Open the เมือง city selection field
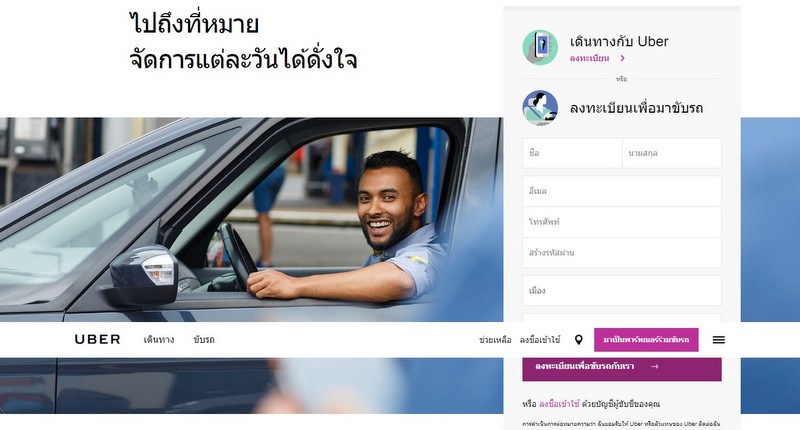This screenshot has width=800, height=430. click(x=622, y=291)
